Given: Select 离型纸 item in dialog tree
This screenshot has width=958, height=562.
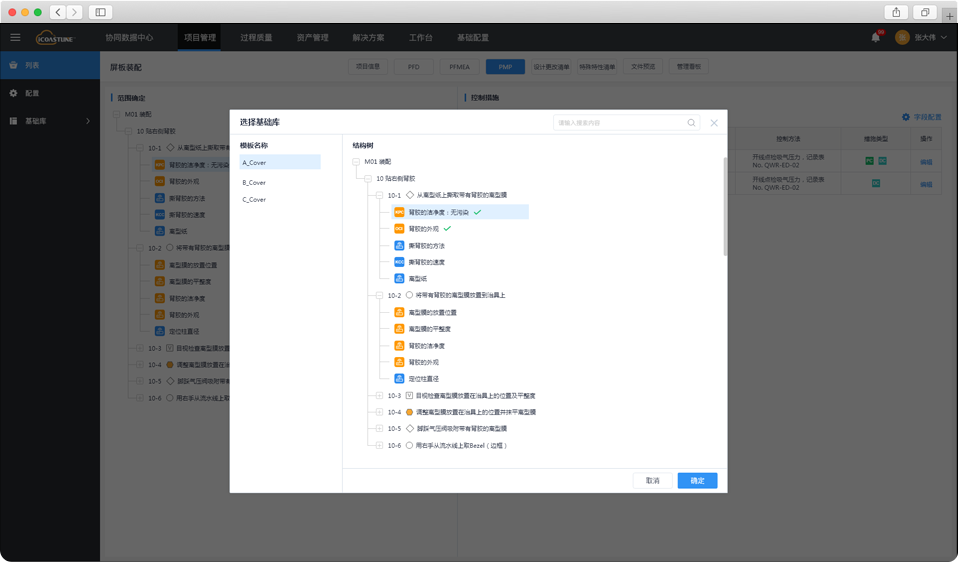Looking at the screenshot, I should tap(418, 279).
